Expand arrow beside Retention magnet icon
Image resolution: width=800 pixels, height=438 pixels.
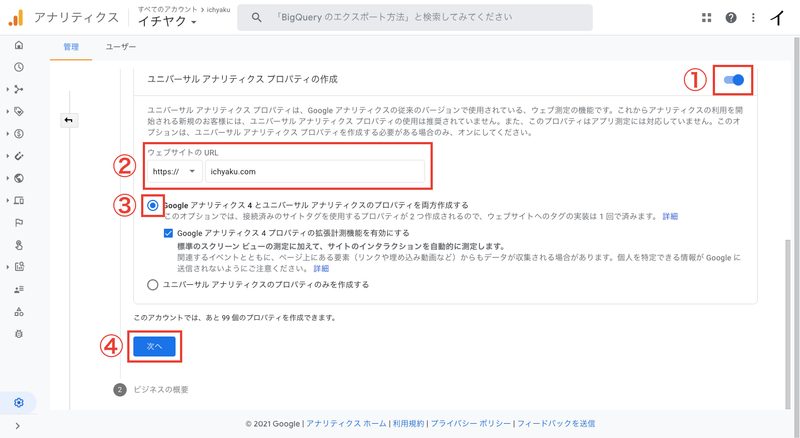pos(8,156)
